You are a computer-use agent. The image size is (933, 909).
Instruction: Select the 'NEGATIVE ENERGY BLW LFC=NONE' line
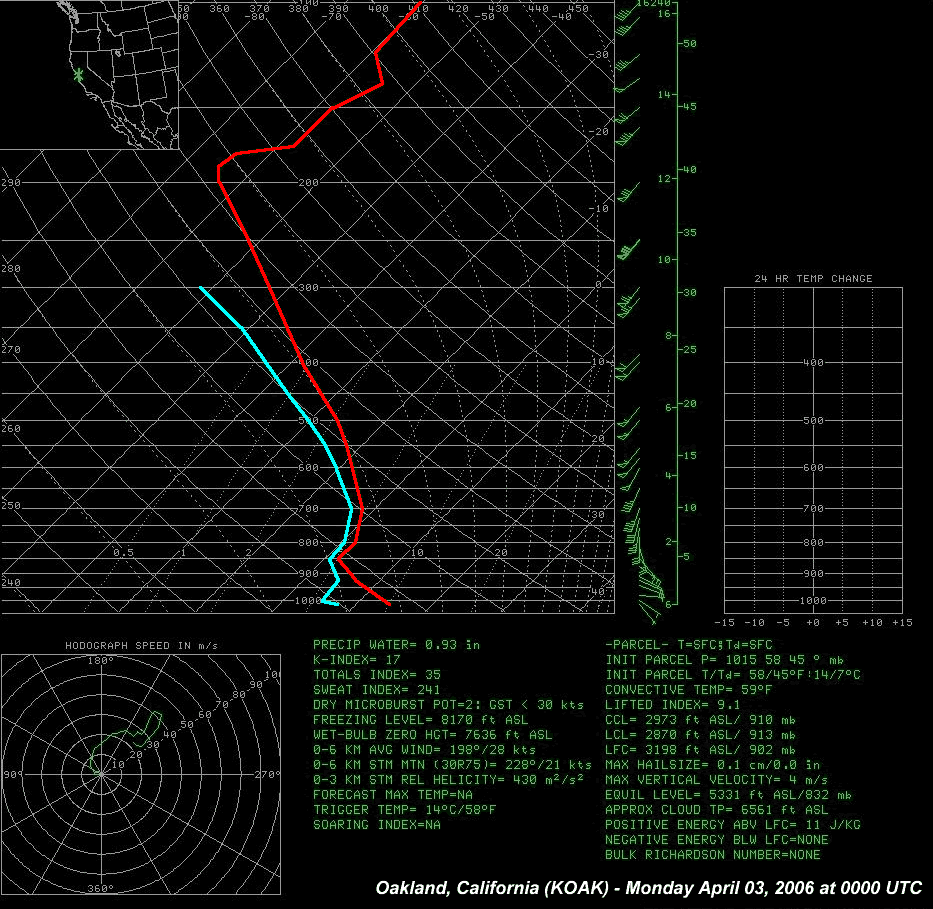pos(716,839)
